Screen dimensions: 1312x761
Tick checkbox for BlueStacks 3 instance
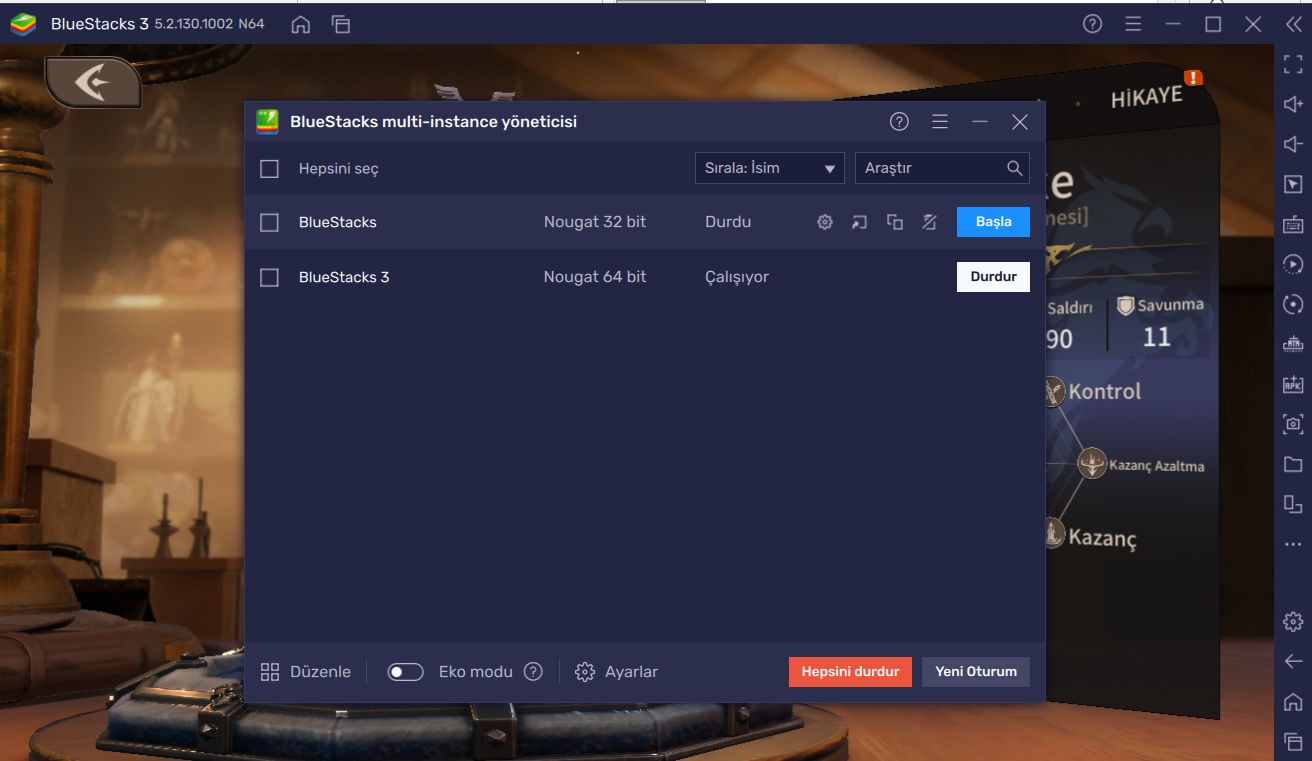click(x=269, y=277)
